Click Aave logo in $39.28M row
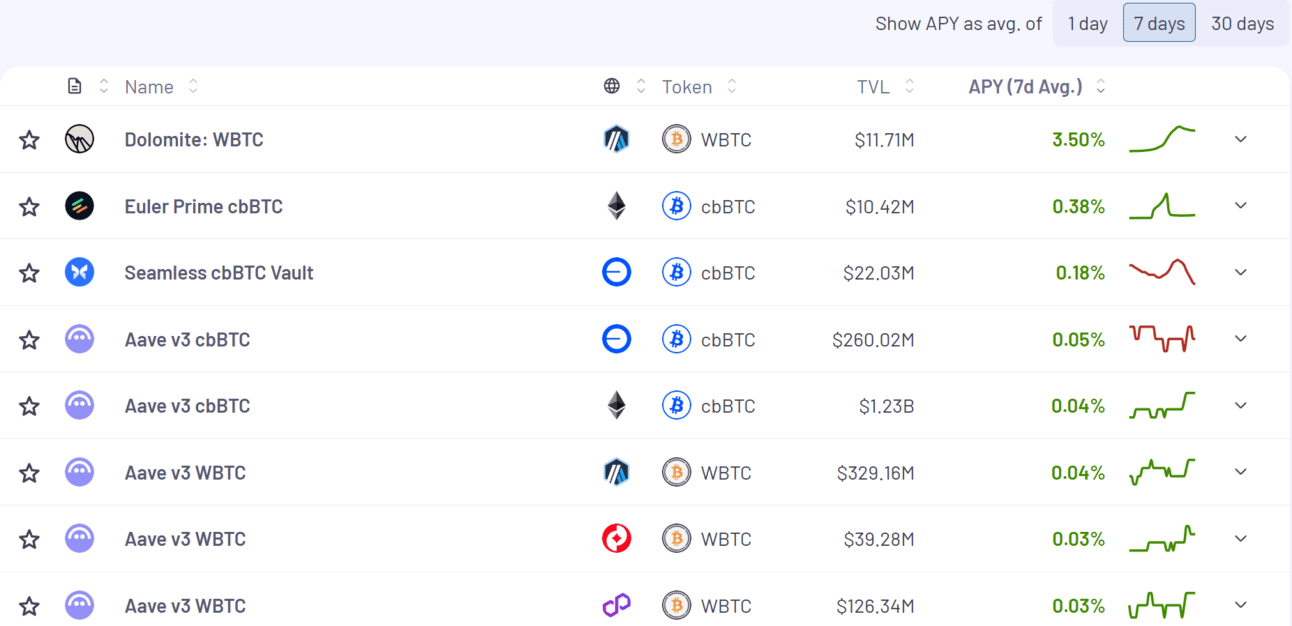 79,539
